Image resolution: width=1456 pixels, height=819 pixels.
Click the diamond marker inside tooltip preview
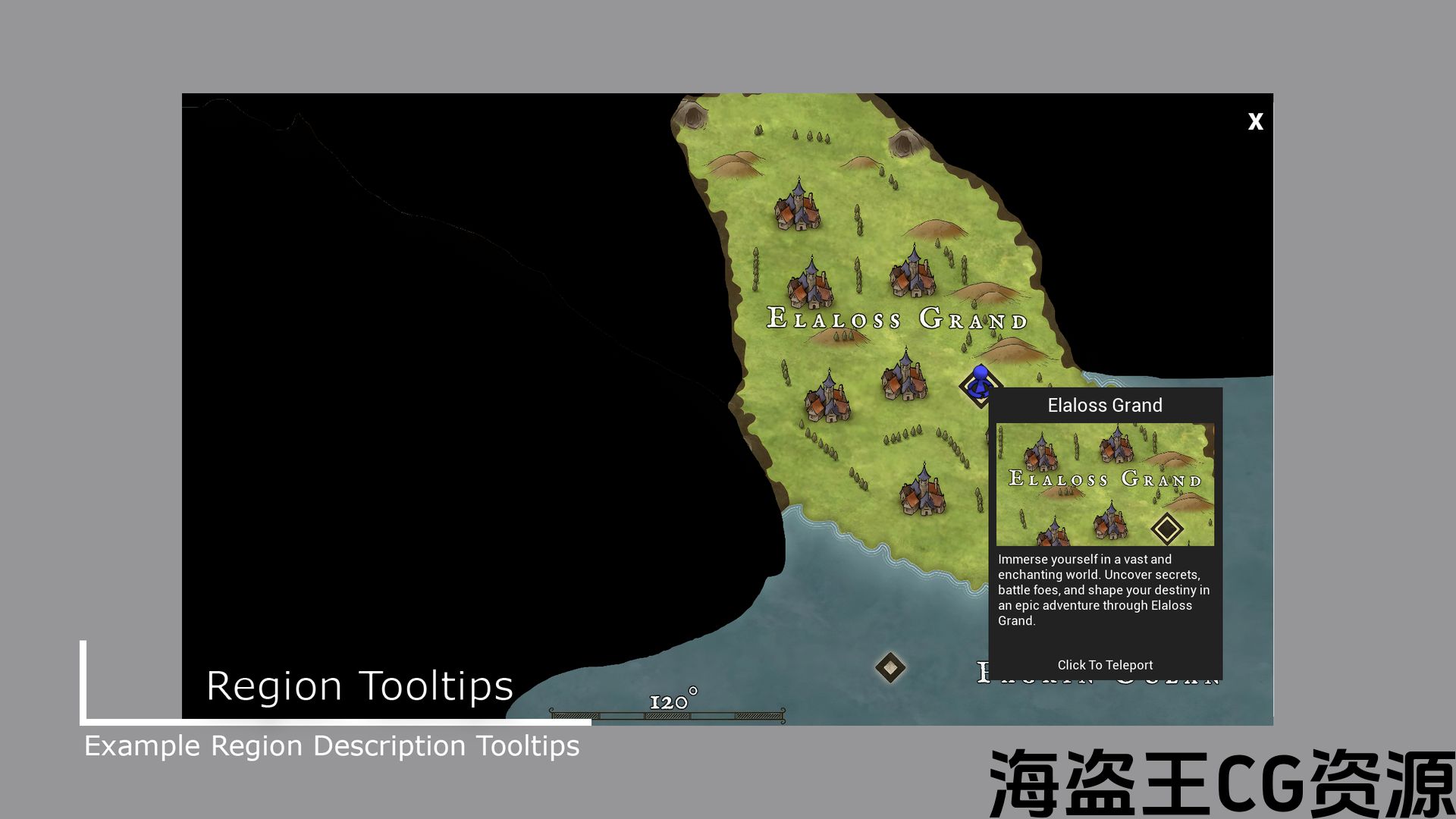pyautogui.click(x=1166, y=529)
